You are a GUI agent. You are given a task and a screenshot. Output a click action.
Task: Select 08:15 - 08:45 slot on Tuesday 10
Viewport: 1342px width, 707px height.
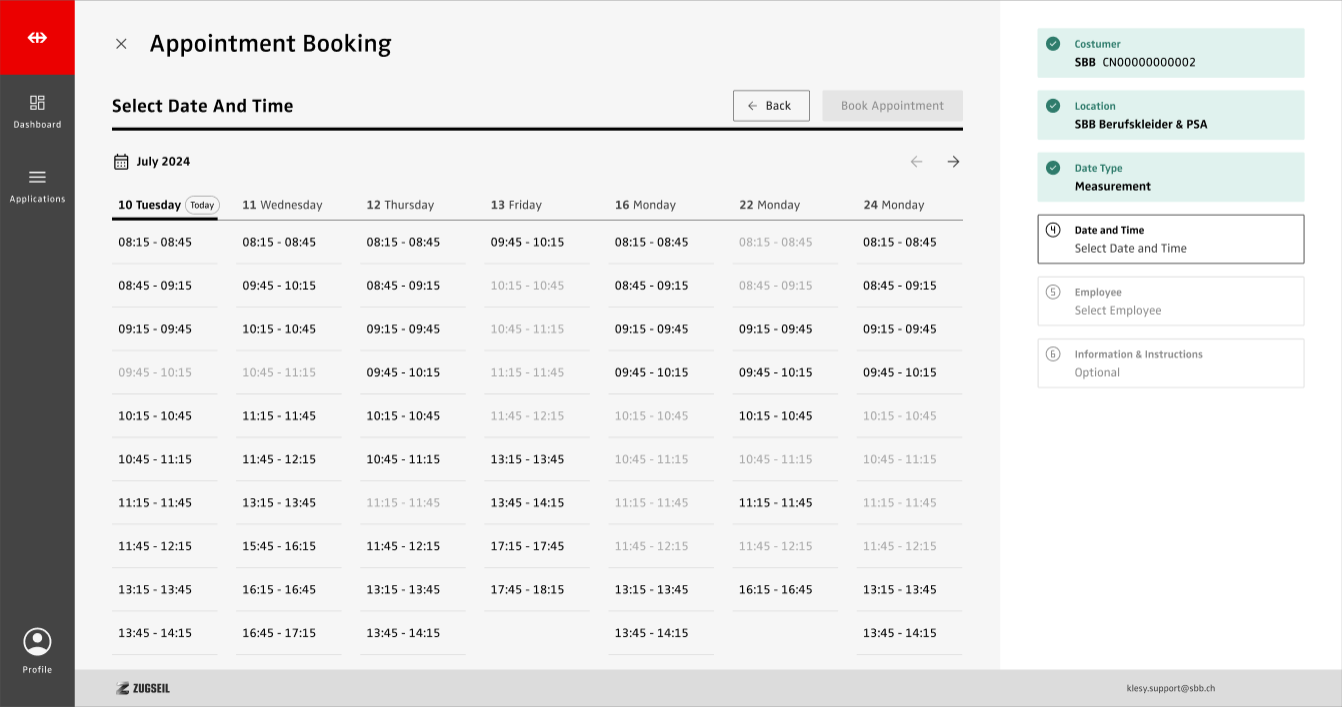click(155, 242)
